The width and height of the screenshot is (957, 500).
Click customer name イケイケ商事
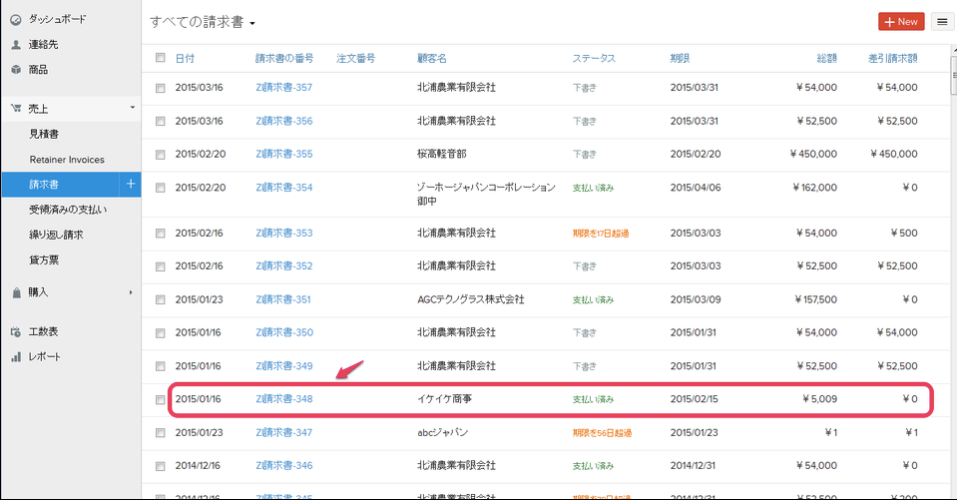[444, 399]
